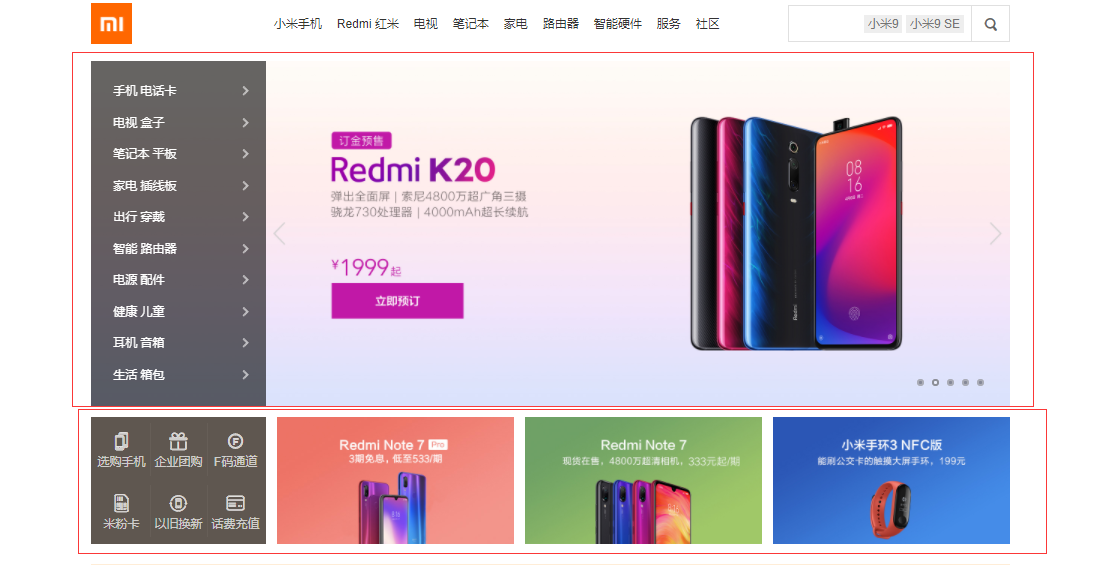Viewport: 1096px width, 565px height.
Task: Expand the 手机 电话卡 category chevron
Action: pyautogui.click(x=245, y=91)
